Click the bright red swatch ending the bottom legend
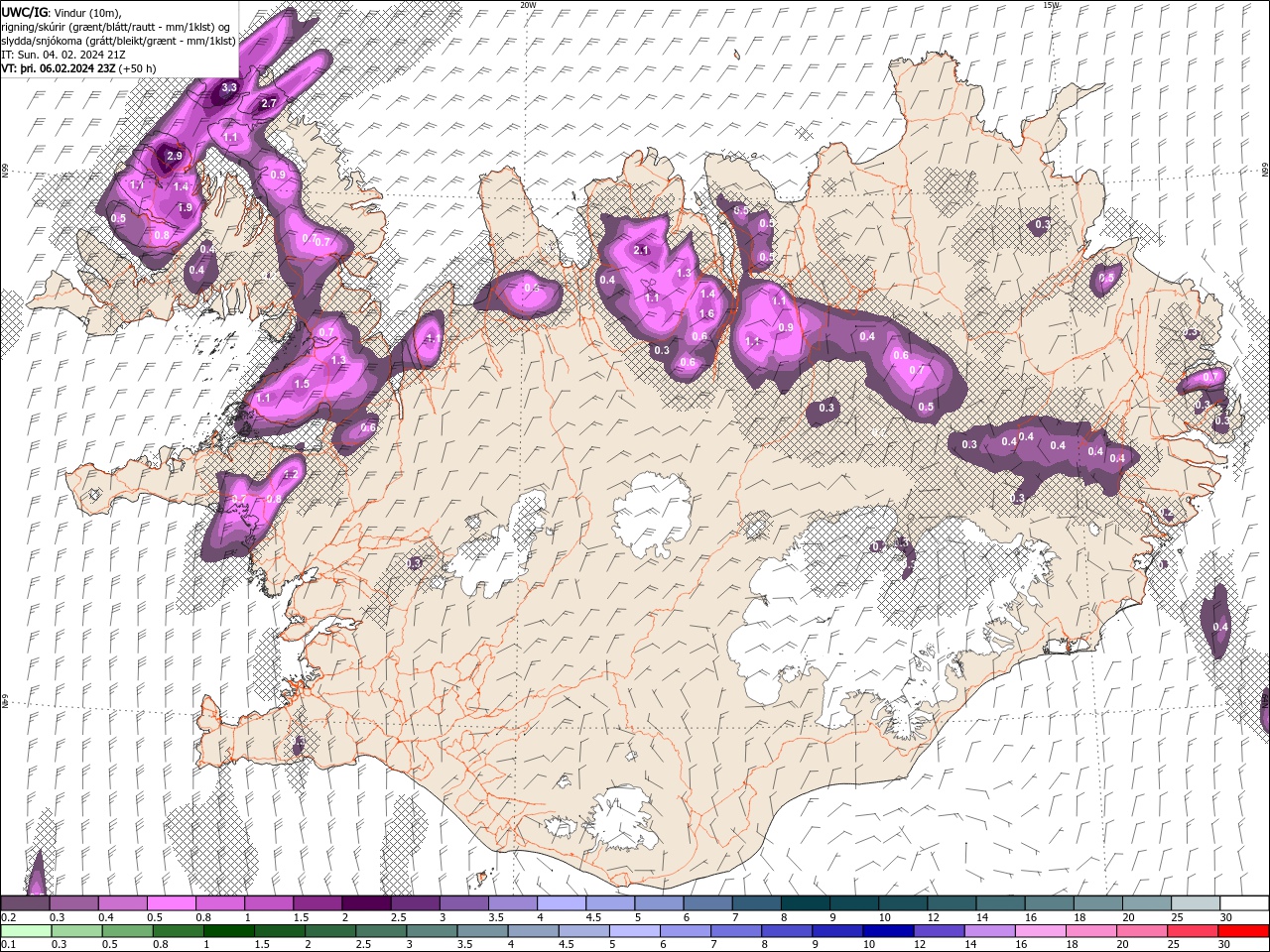The image size is (1270, 952). click(1244, 930)
